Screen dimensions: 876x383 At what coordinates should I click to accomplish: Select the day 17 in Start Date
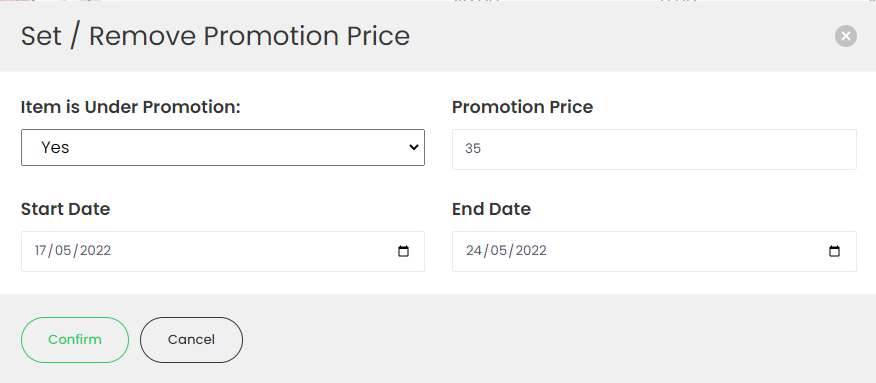click(41, 250)
